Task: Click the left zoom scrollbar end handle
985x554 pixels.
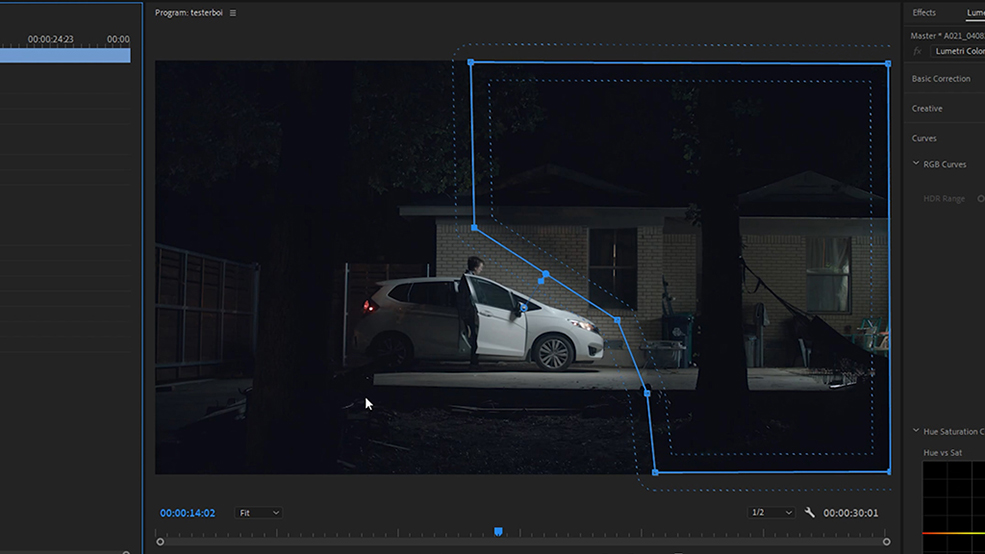Action: tap(160, 541)
